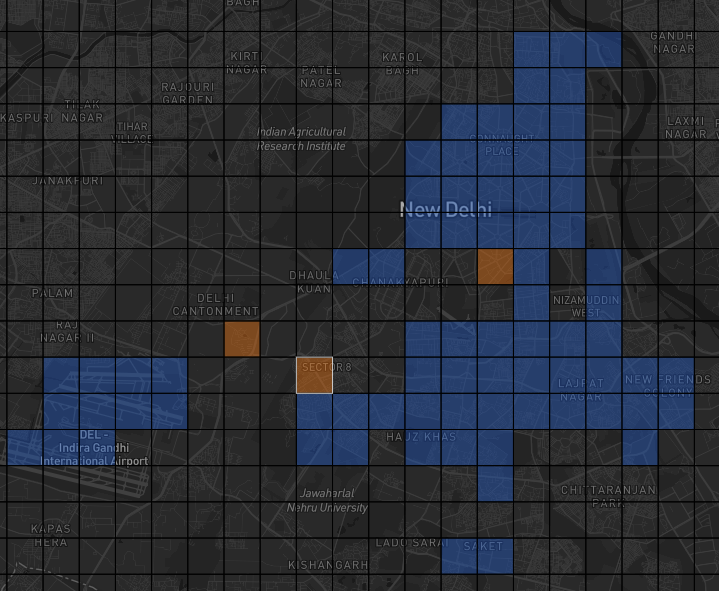
Task: Click Indira Gandhi International Airport label
Action: (94, 447)
